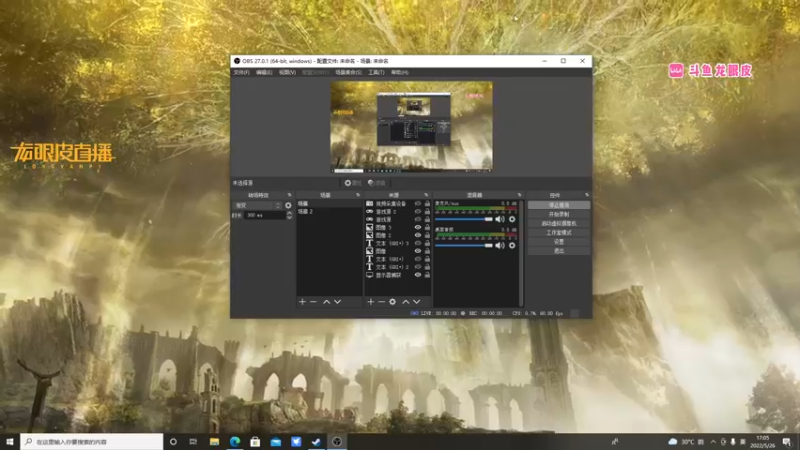Pop out the Scene Transitions dock
This screenshot has width=800, height=450.
point(289,195)
